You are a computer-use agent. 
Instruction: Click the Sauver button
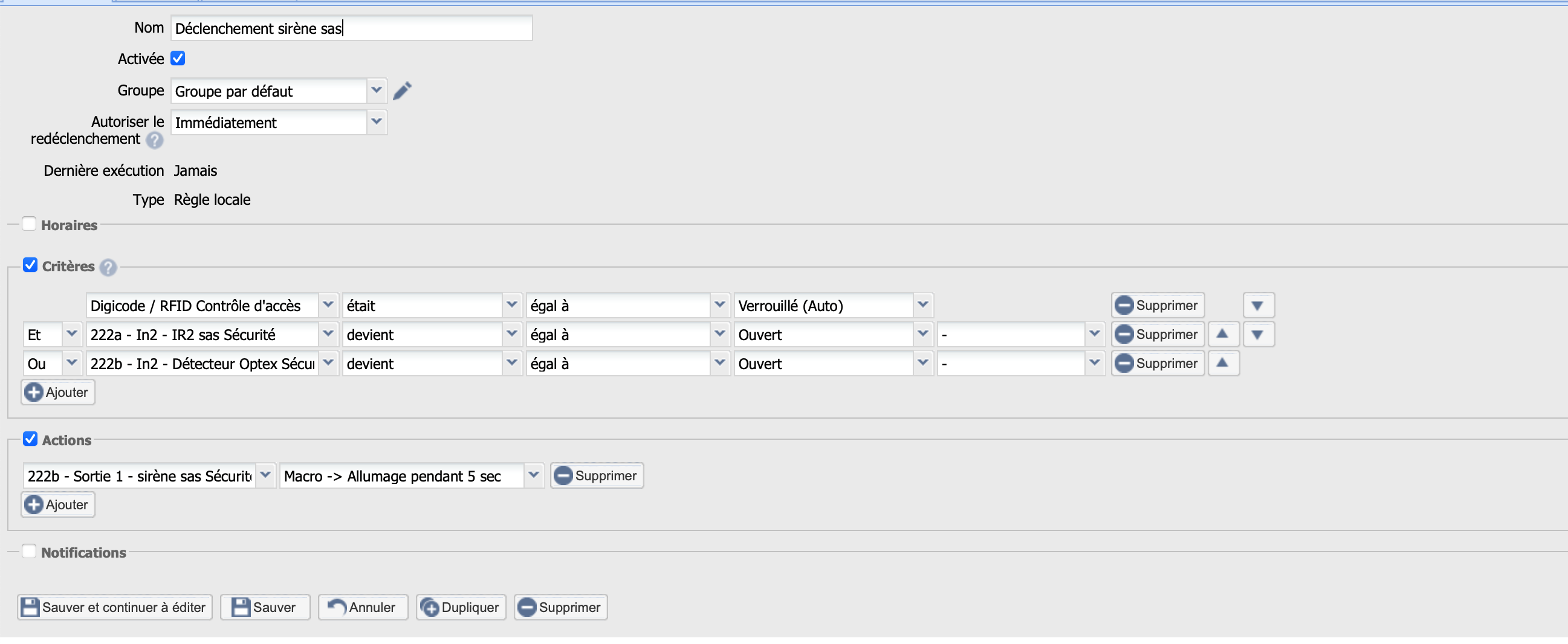[265, 608]
